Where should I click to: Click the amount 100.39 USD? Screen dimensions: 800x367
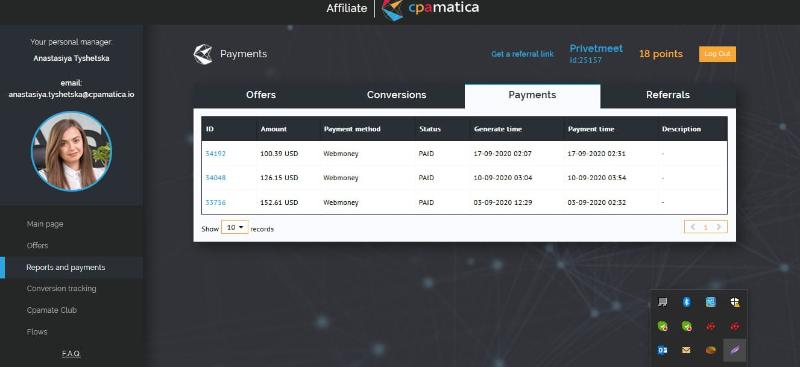coord(279,154)
